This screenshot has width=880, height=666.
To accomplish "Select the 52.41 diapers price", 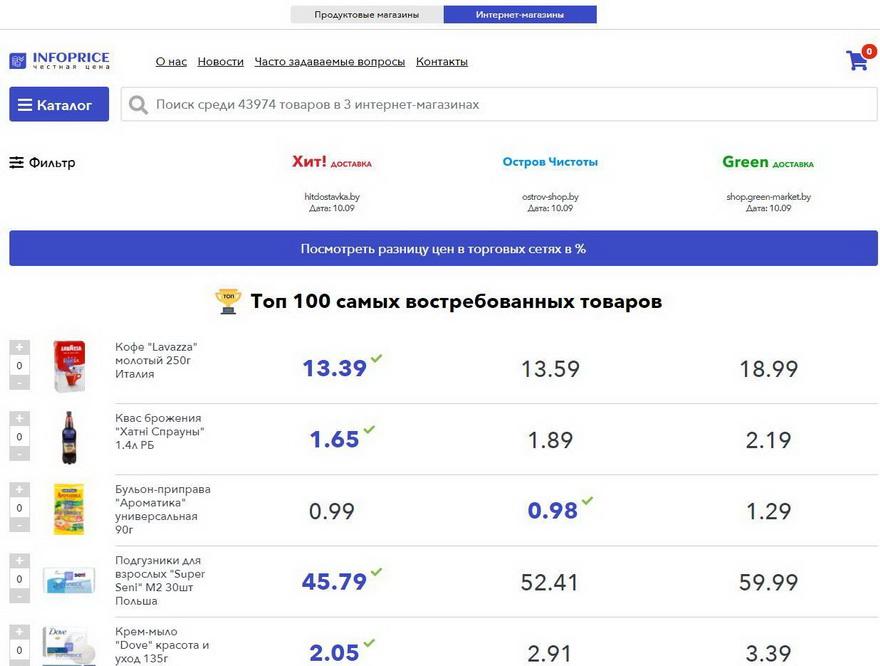I will (549, 582).
